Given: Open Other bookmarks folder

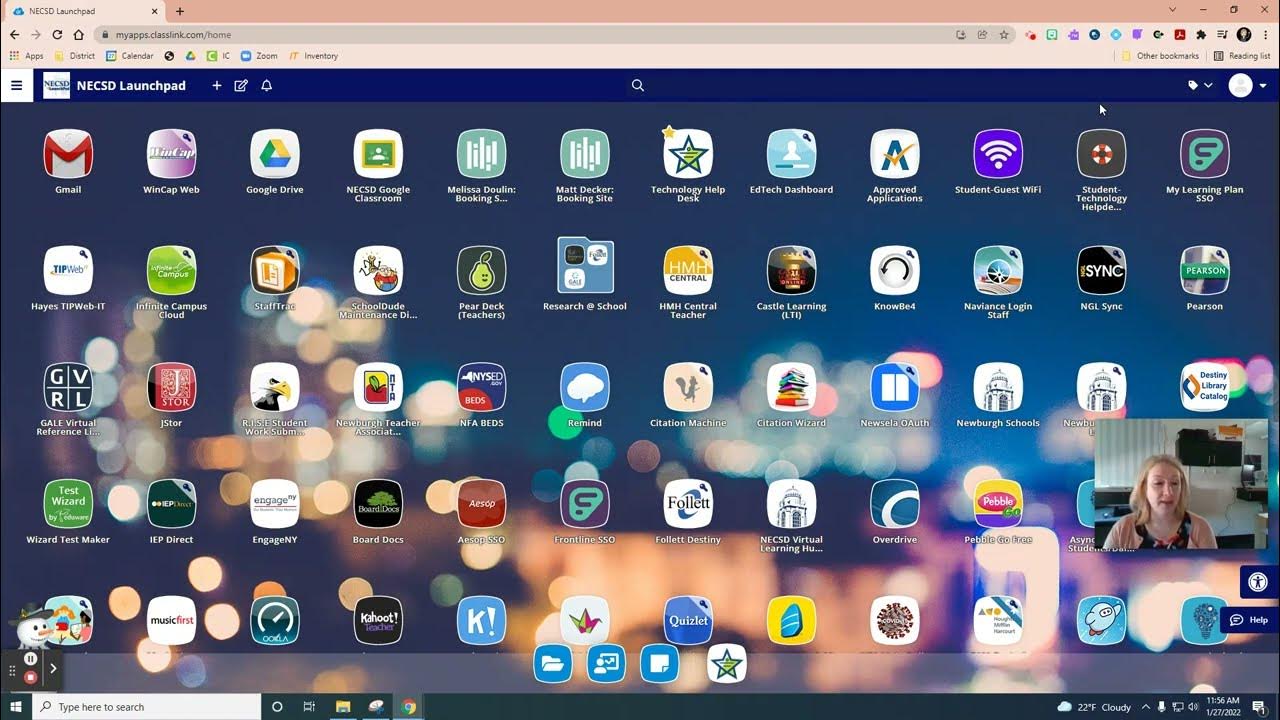Looking at the screenshot, I should pyautogui.click(x=1160, y=56).
